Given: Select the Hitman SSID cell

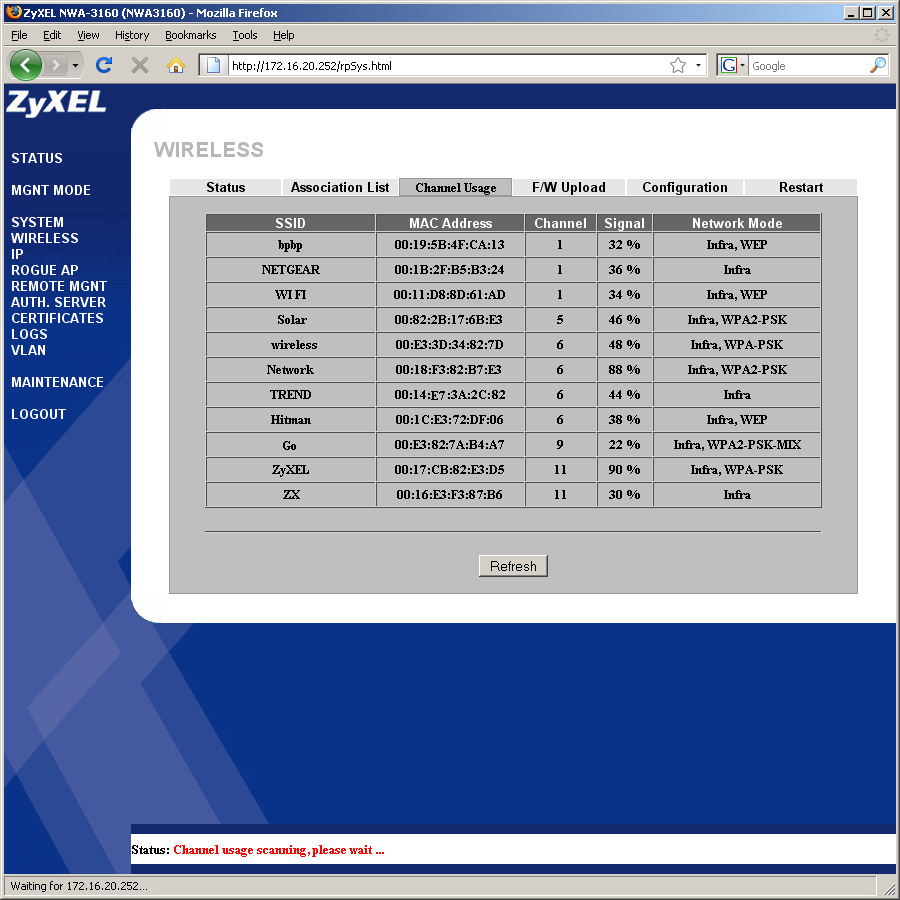Looking at the screenshot, I should coord(290,420).
